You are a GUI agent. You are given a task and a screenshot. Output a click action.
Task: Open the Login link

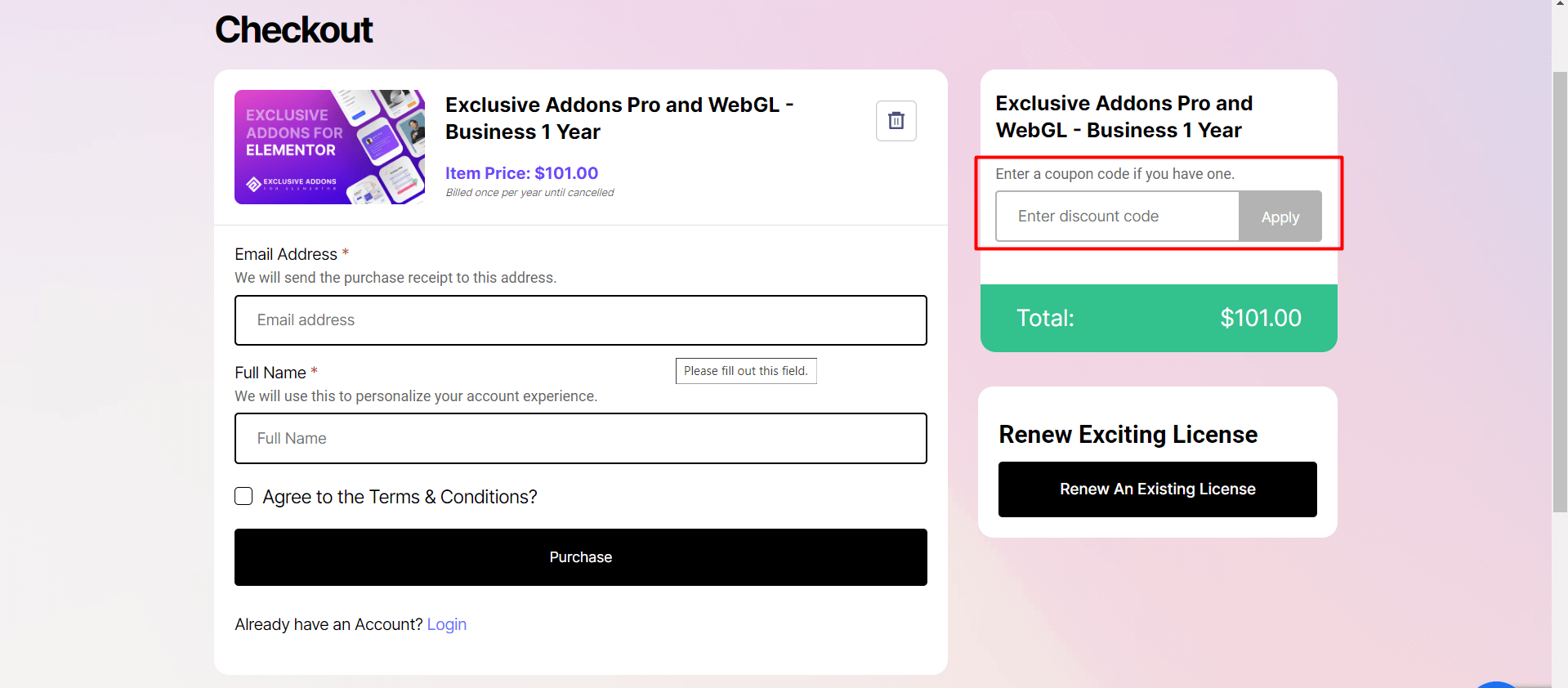point(446,624)
